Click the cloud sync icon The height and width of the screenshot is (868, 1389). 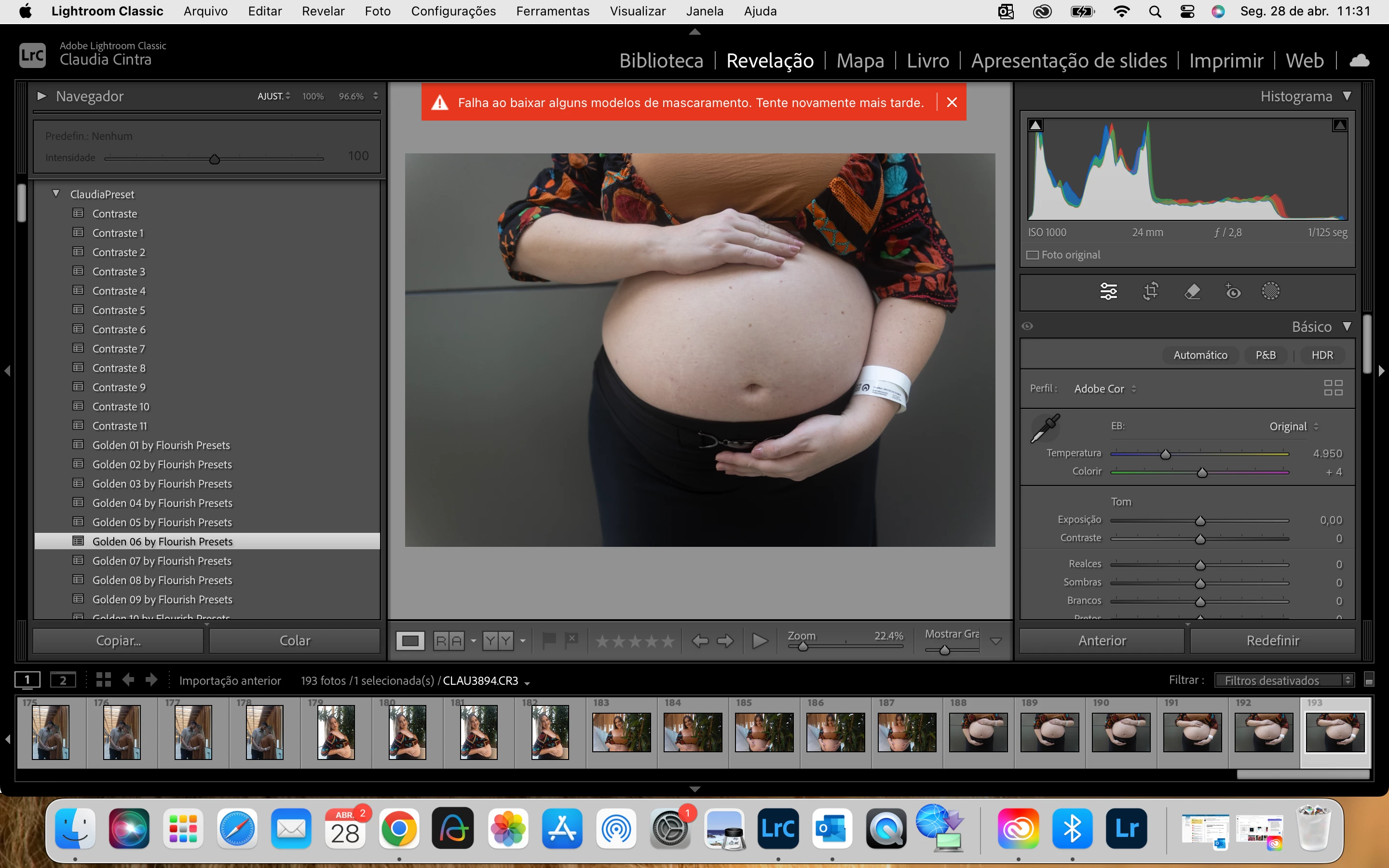[x=1359, y=61]
